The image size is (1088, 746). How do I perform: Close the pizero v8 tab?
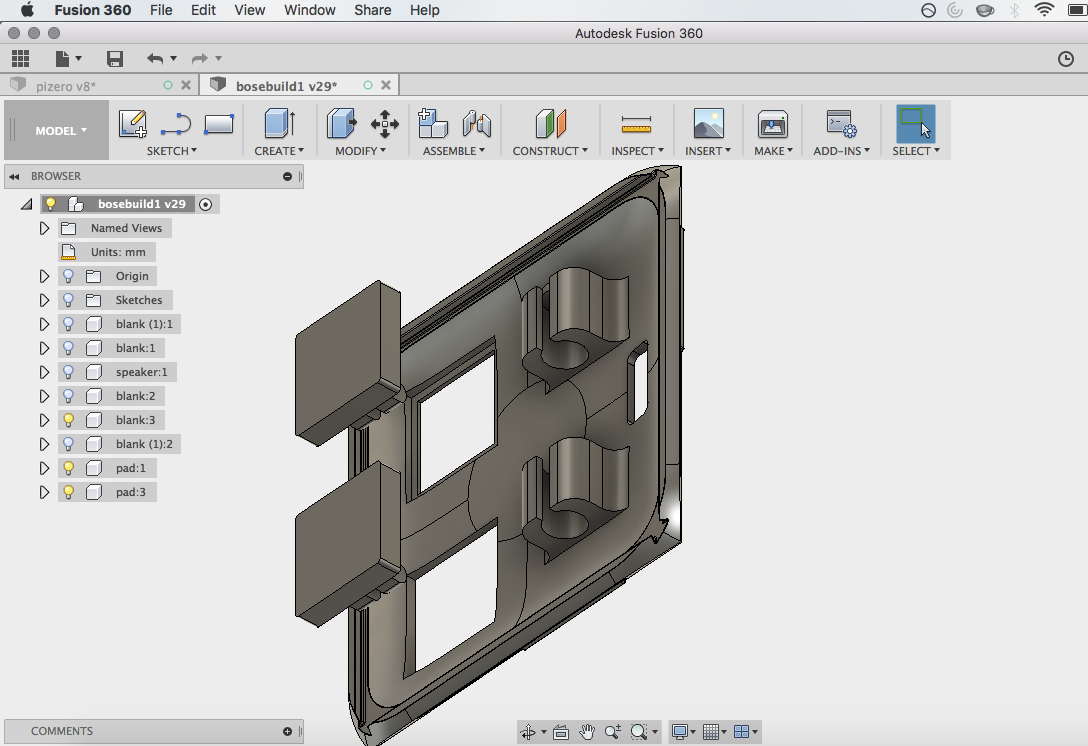coord(185,85)
